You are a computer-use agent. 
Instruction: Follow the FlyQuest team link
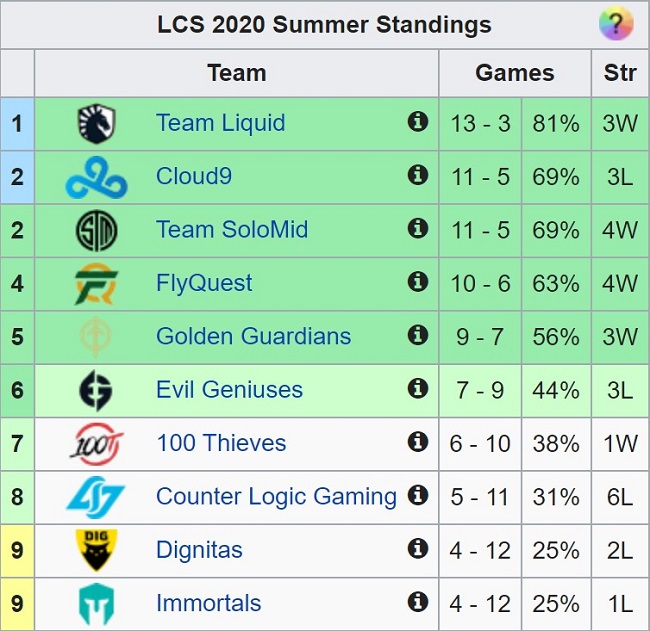pyautogui.click(x=204, y=283)
